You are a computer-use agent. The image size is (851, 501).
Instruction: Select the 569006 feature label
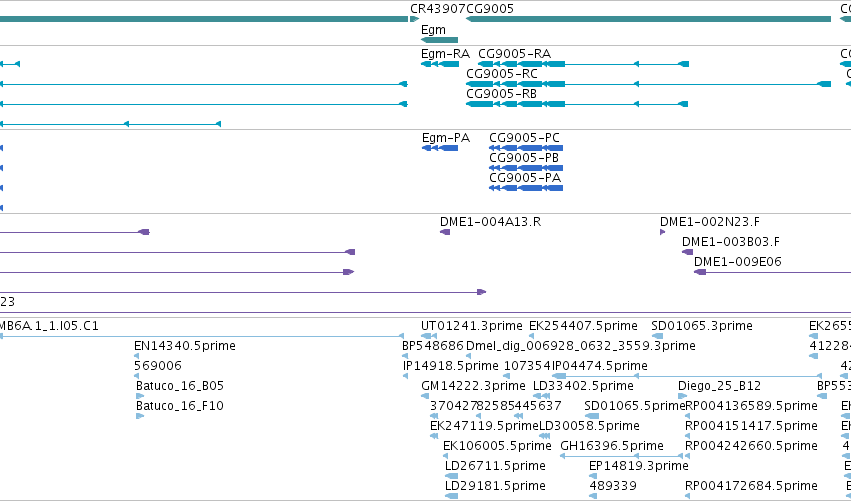coord(157,366)
